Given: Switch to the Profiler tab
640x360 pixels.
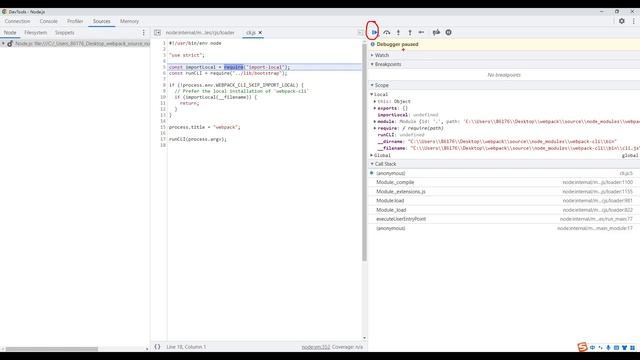Looking at the screenshot, I should 75,21.
